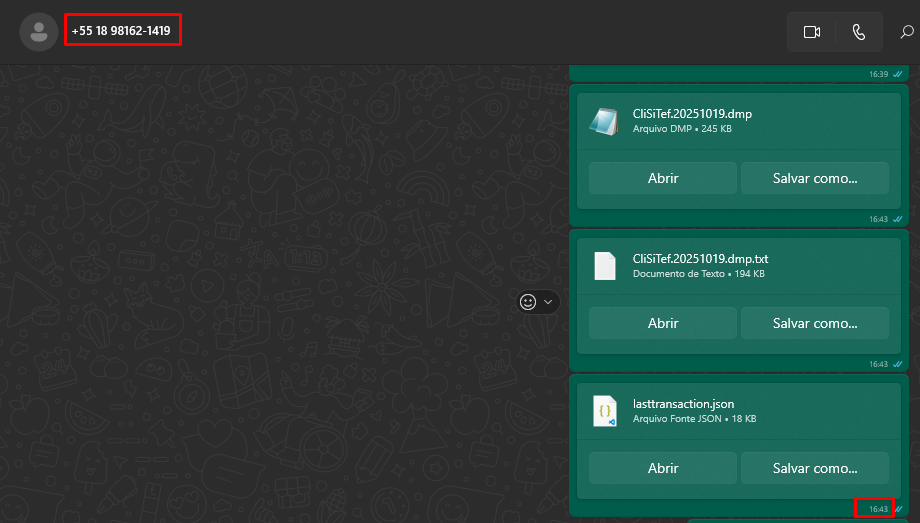
Task: Open the CliSiTef.20251019.dmp.txt file with Abrir
Action: pyautogui.click(x=662, y=323)
